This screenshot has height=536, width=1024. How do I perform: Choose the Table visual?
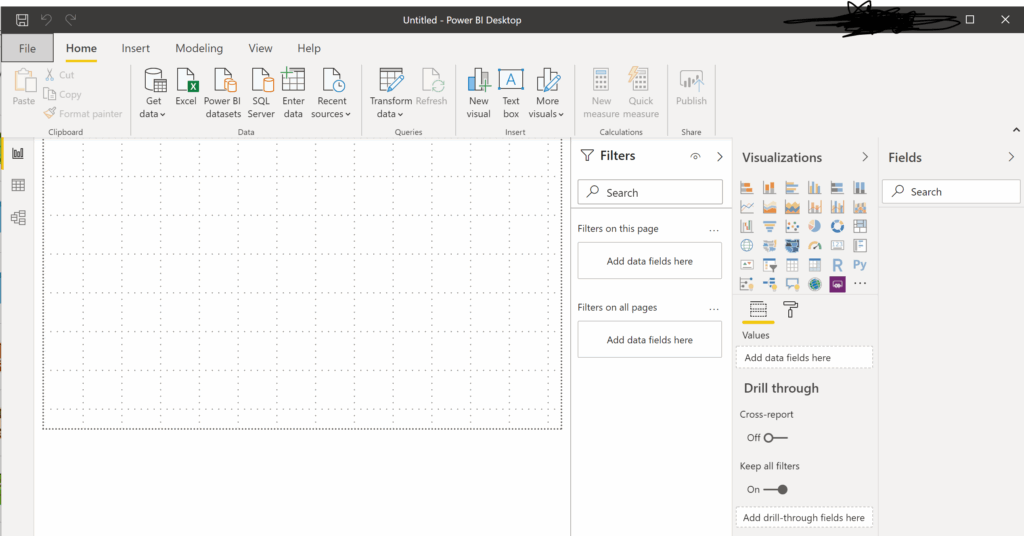coord(792,265)
